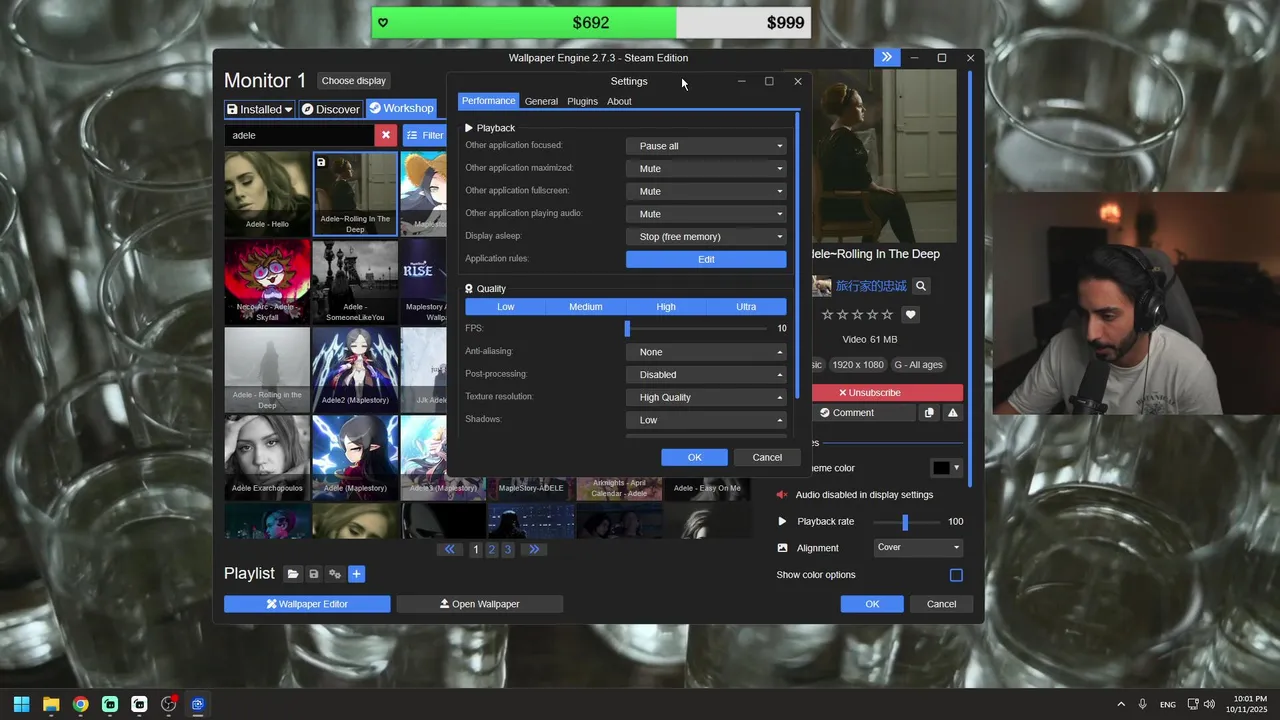1280x720 pixels.
Task: Open Windows Start menu
Action: pyautogui.click(x=21, y=704)
